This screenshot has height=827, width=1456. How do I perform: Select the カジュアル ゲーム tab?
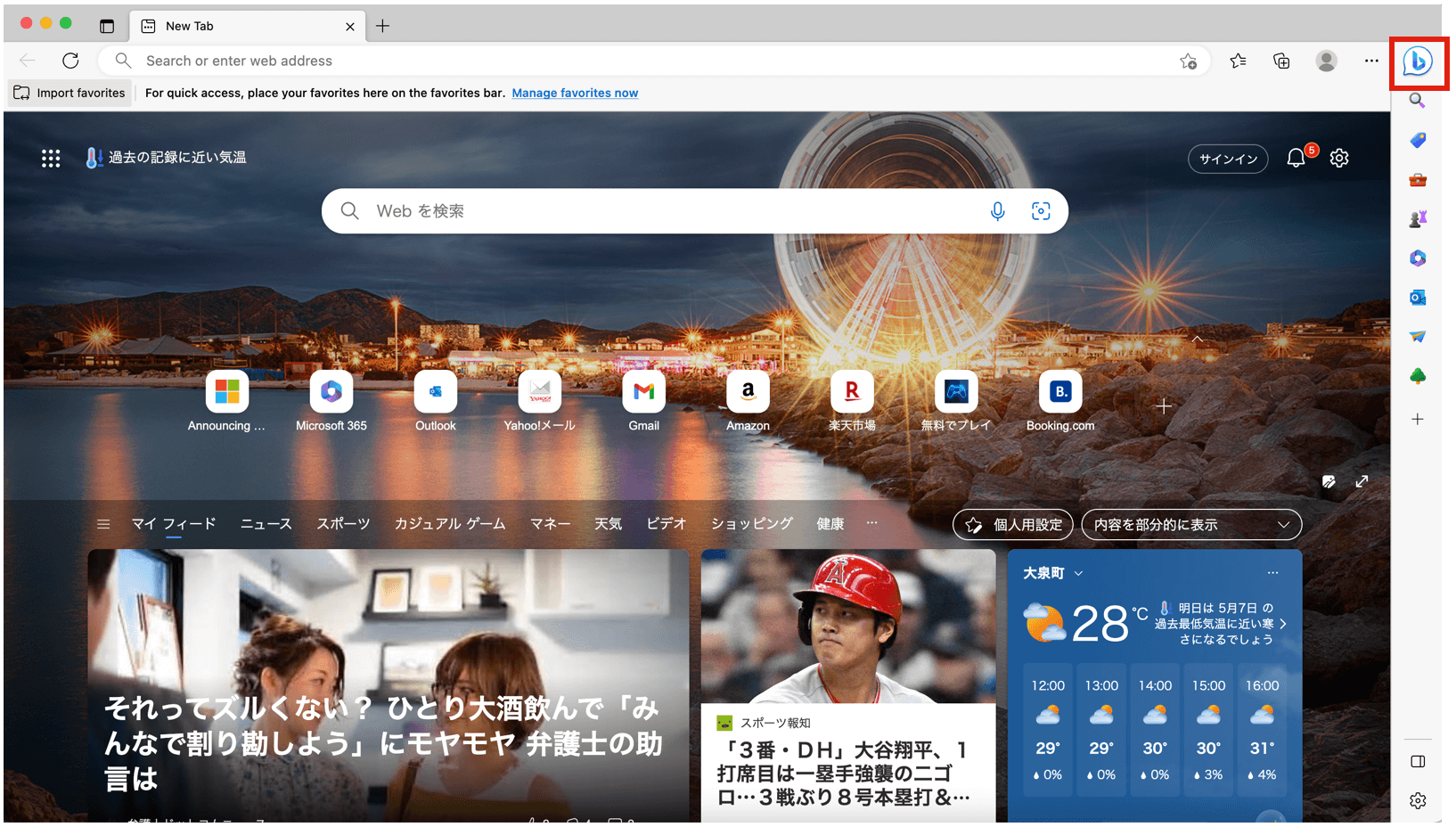pos(450,524)
